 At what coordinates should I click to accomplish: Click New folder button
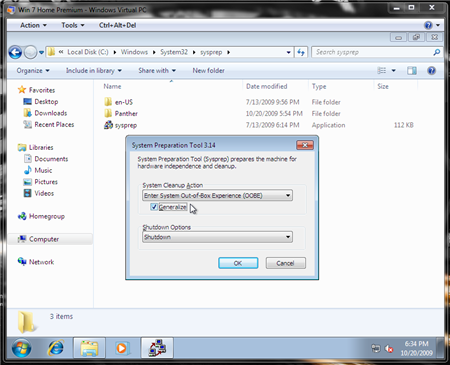[x=208, y=71]
